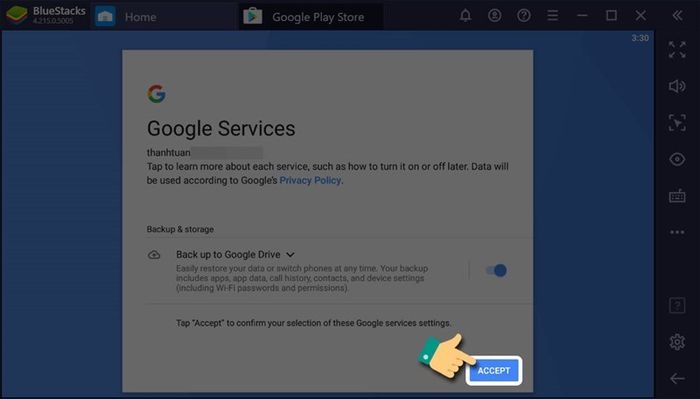700x399 pixels.
Task: Open the account profile icon
Action: 494,16
